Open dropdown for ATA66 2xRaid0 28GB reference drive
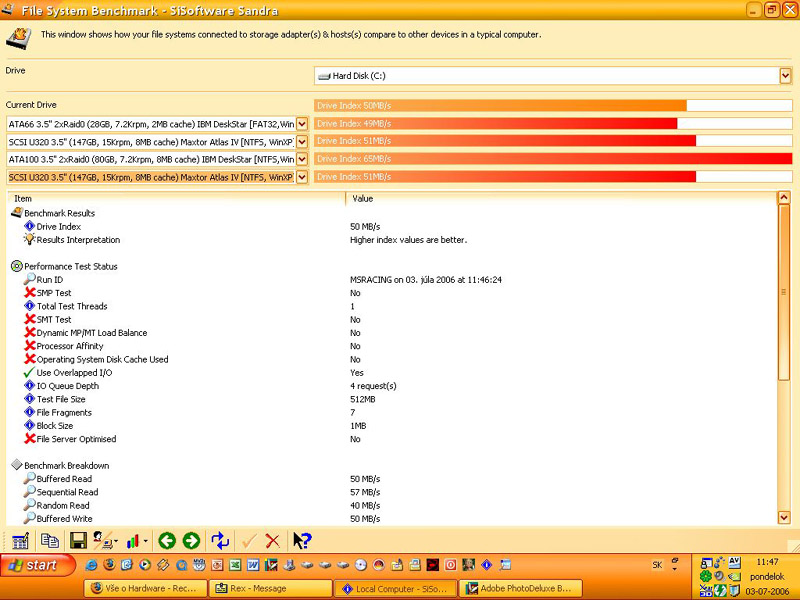This screenshot has width=800, height=600. (x=302, y=124)
